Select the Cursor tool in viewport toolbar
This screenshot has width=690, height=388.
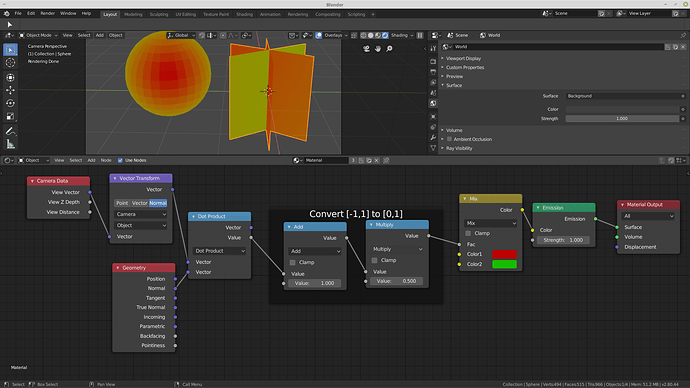10,63
